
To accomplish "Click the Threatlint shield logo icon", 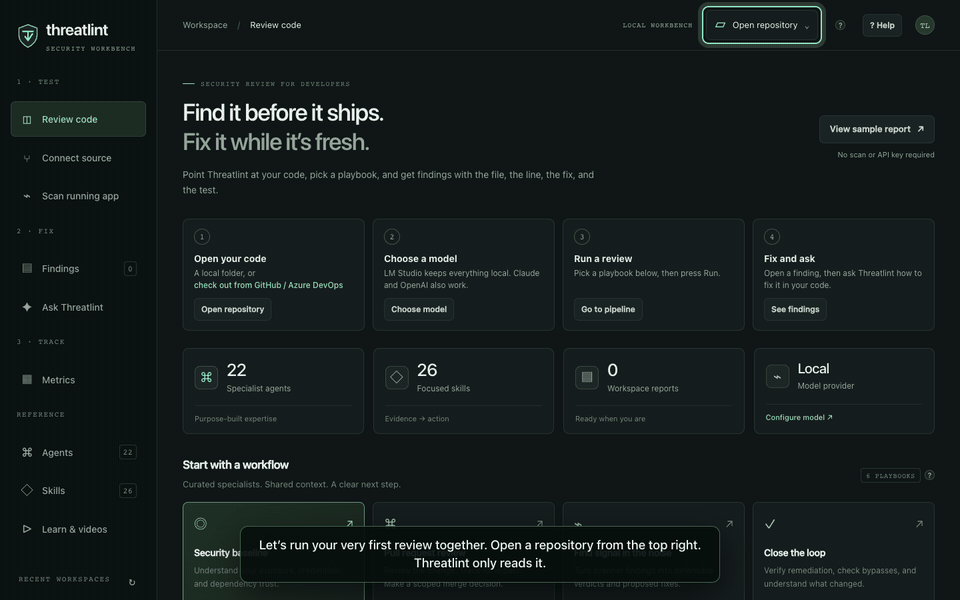I will [x=28, y=36].
